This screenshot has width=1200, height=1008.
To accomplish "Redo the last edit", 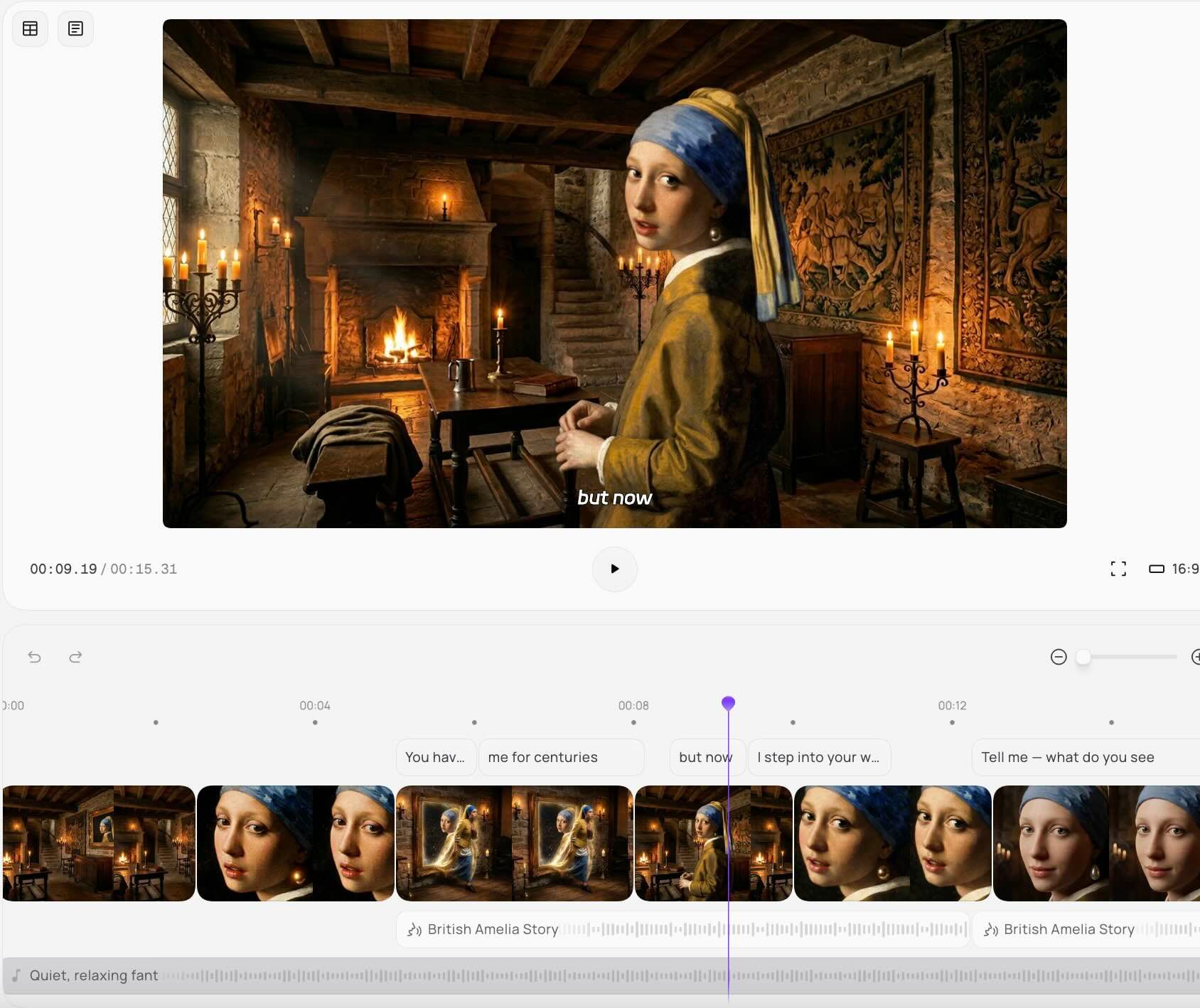I will click(x=75, y=657).
